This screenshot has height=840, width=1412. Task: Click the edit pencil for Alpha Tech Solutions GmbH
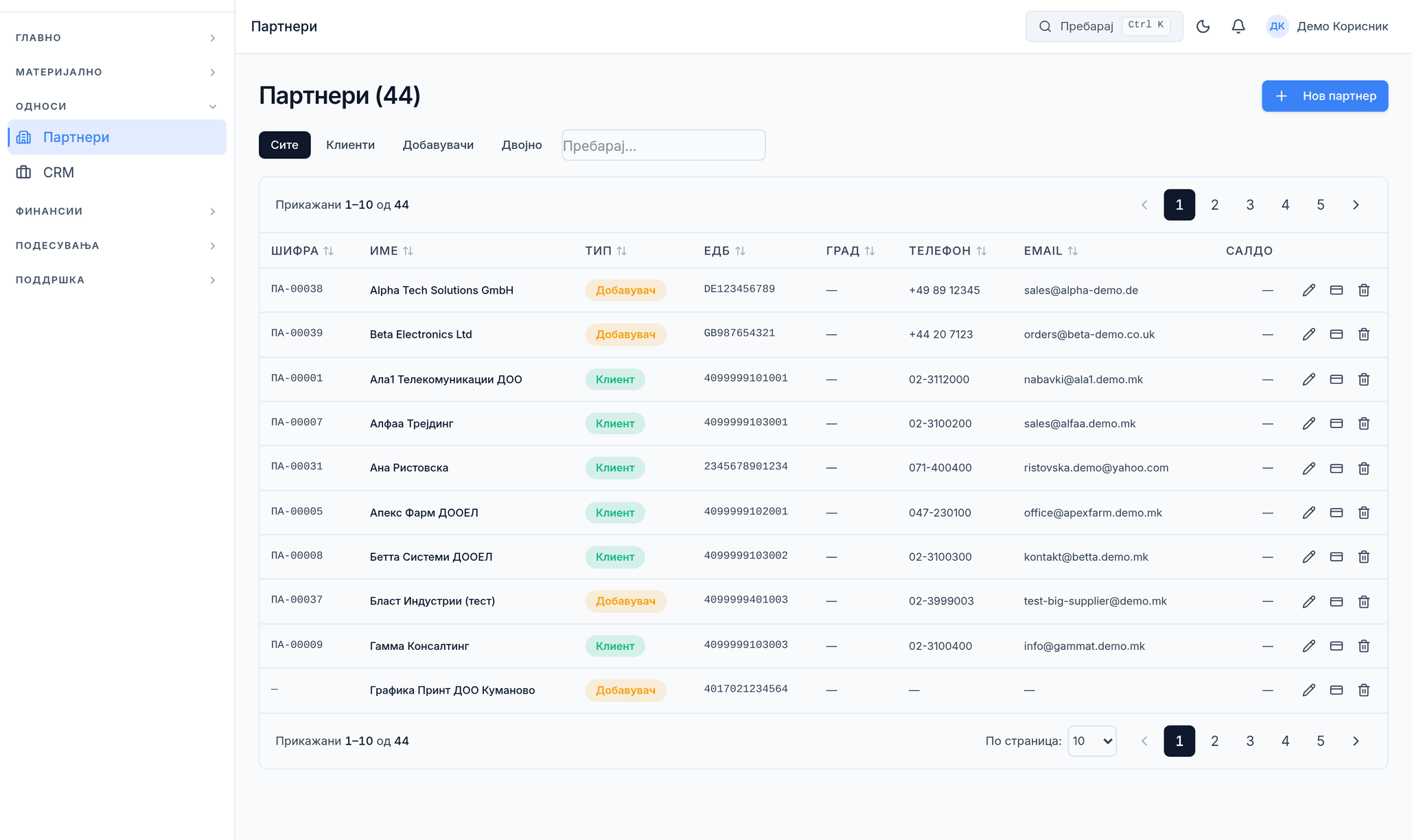(1309, 290)
